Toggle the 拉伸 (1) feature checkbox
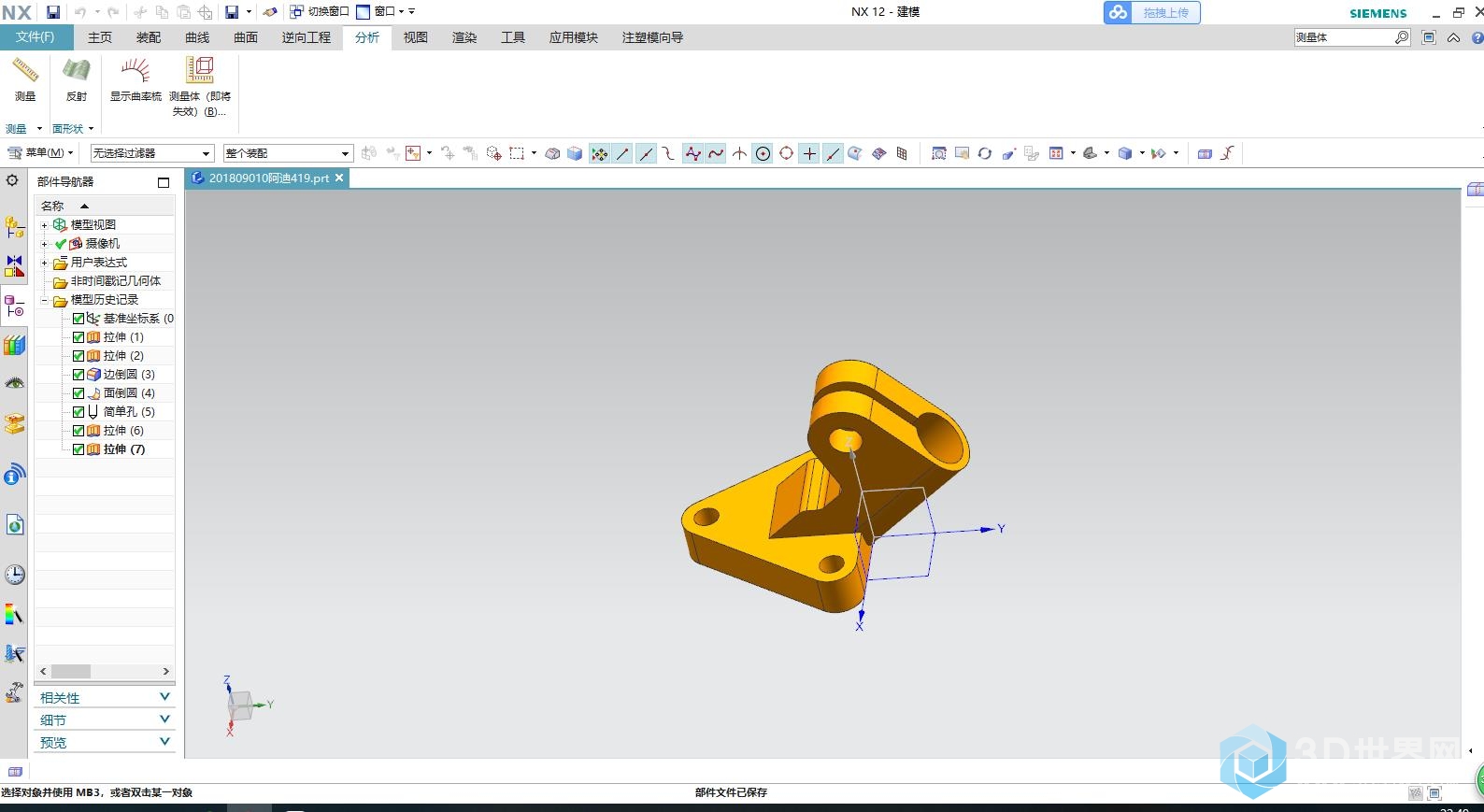 tap(78, 337)
